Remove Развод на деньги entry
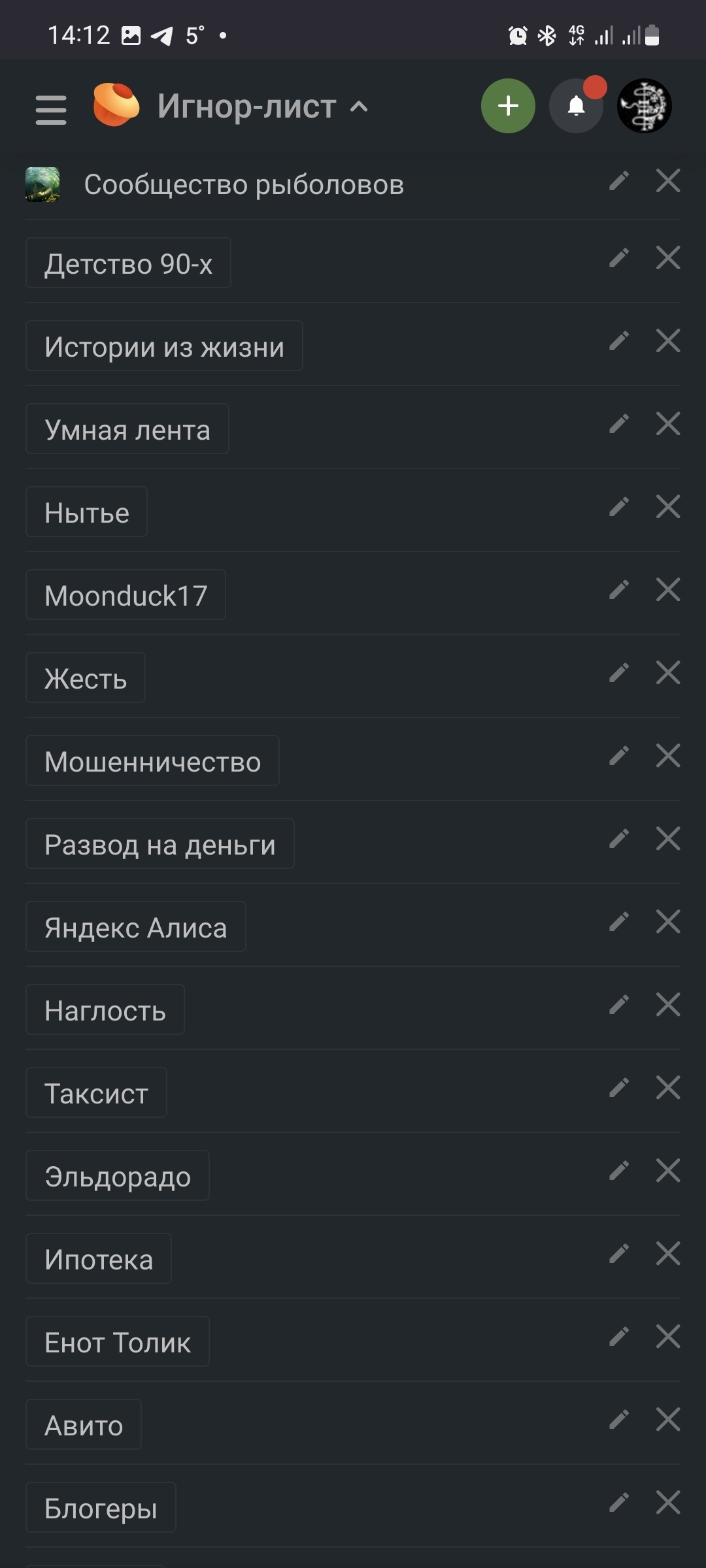 pyautogui.click(x=667, y=839)
